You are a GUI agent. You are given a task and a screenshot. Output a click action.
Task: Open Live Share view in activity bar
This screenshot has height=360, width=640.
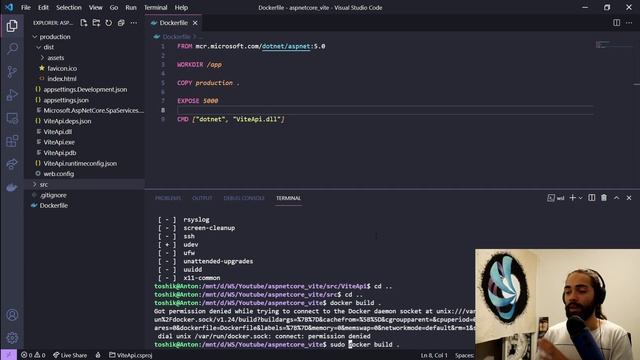(12, 164)
